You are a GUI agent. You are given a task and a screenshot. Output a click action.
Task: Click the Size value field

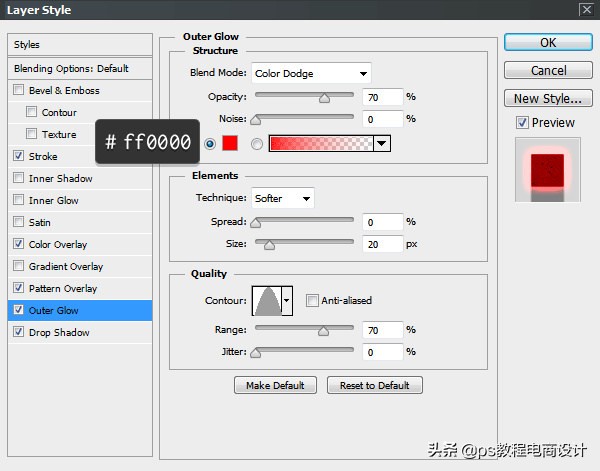(383, 244)
